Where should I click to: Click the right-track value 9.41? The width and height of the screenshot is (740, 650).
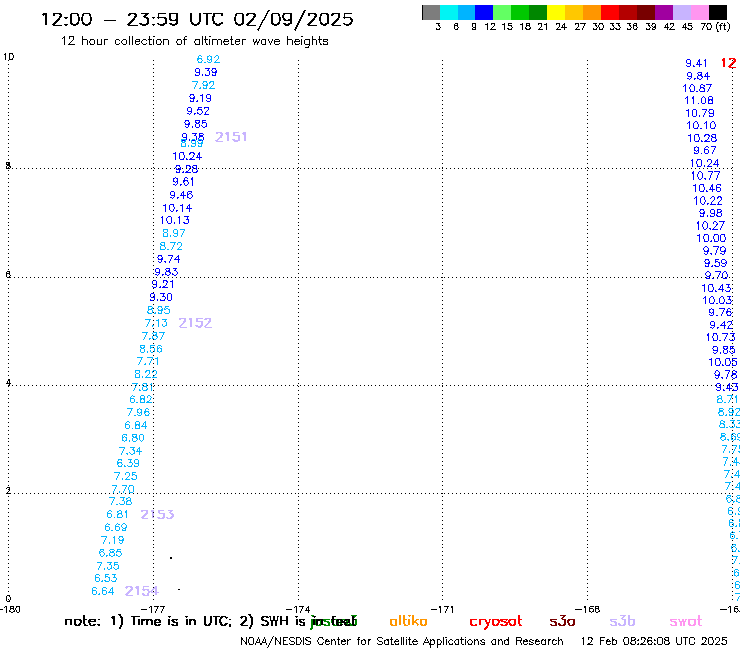(697, 63)
